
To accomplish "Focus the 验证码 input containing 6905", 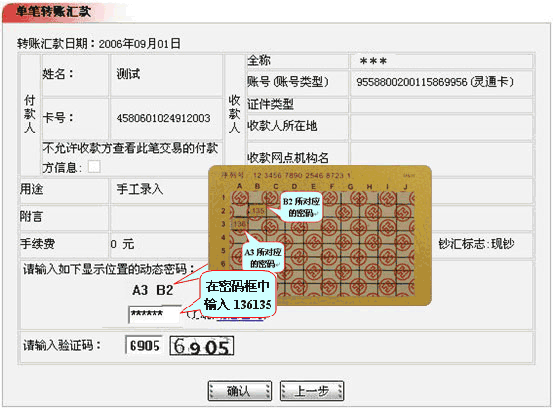I will point(144,345).
